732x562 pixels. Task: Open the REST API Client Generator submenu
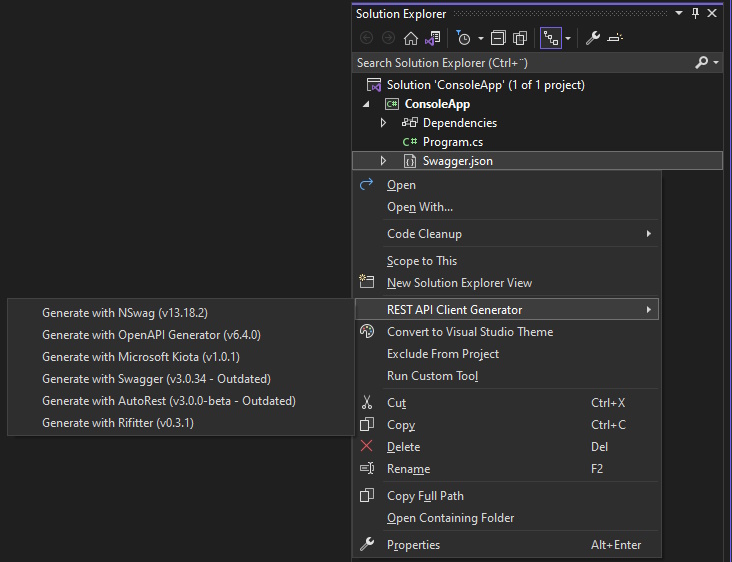[x=507, y=309]
